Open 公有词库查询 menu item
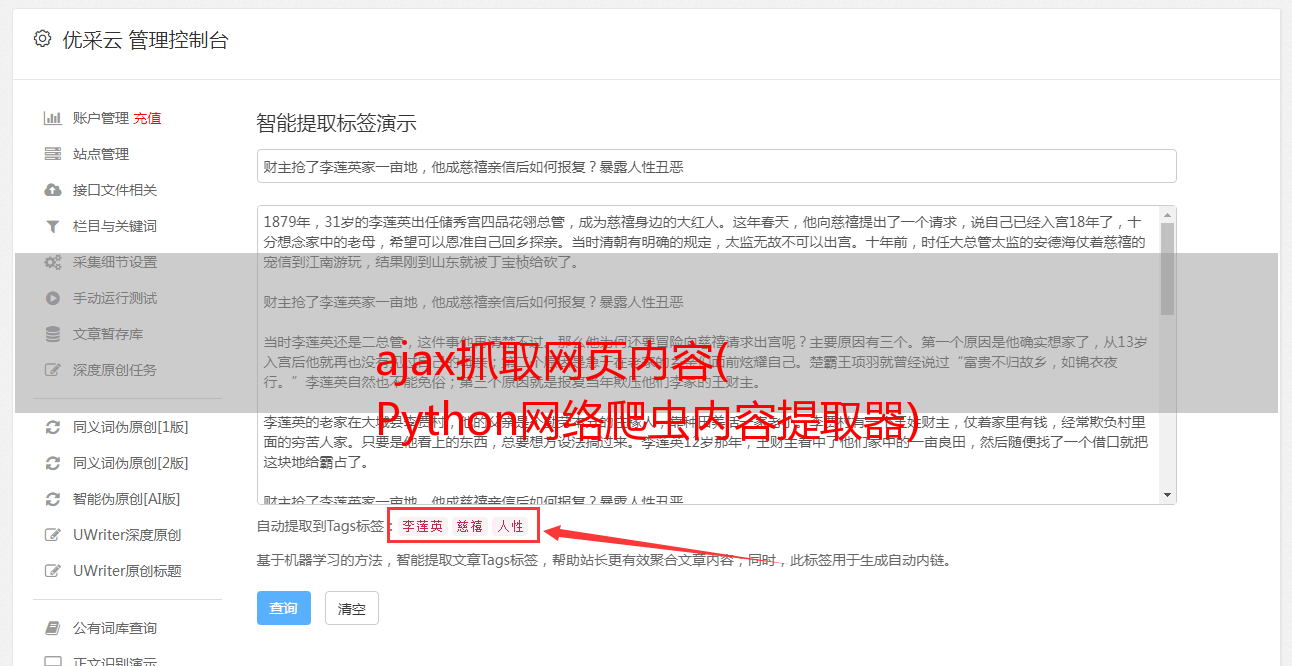Image resolution: width=1292 pixels, height=666 pixels. coord(115,628)
